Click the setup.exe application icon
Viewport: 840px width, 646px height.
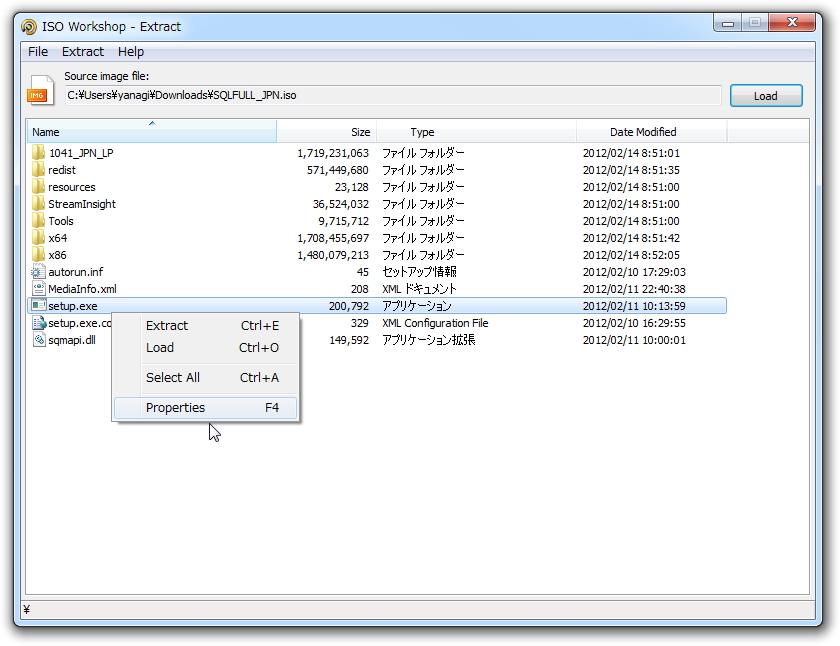pos(39,306)
